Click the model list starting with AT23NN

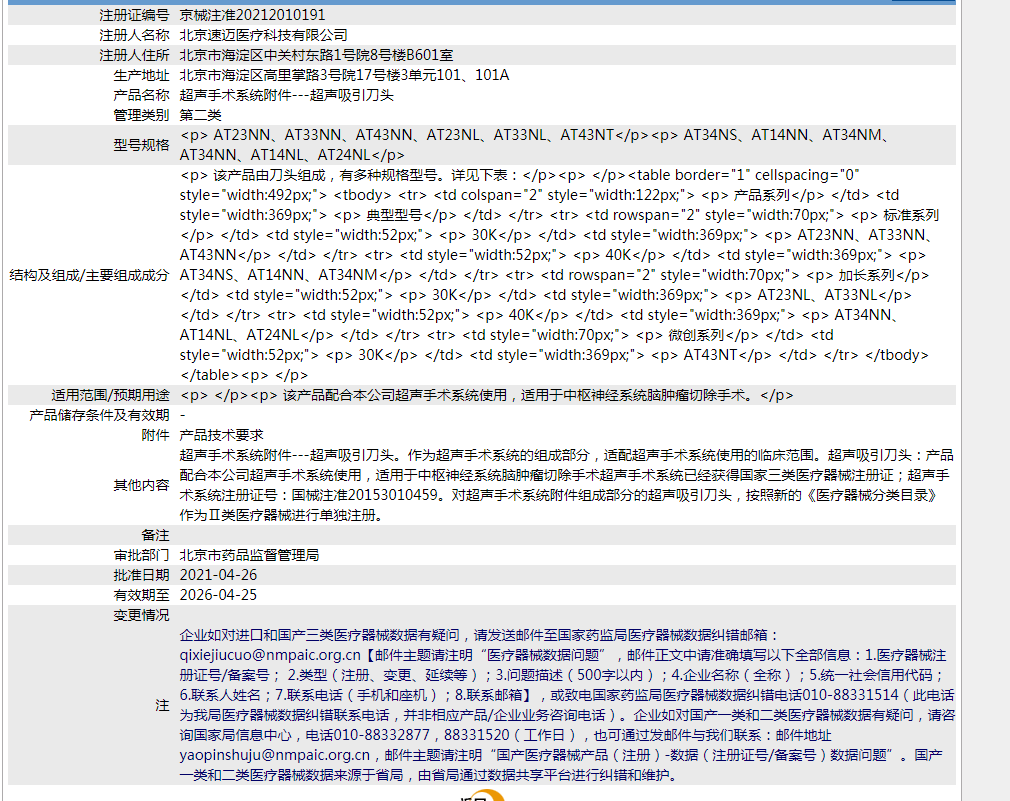pyautogui.click(x=535, y=145)
